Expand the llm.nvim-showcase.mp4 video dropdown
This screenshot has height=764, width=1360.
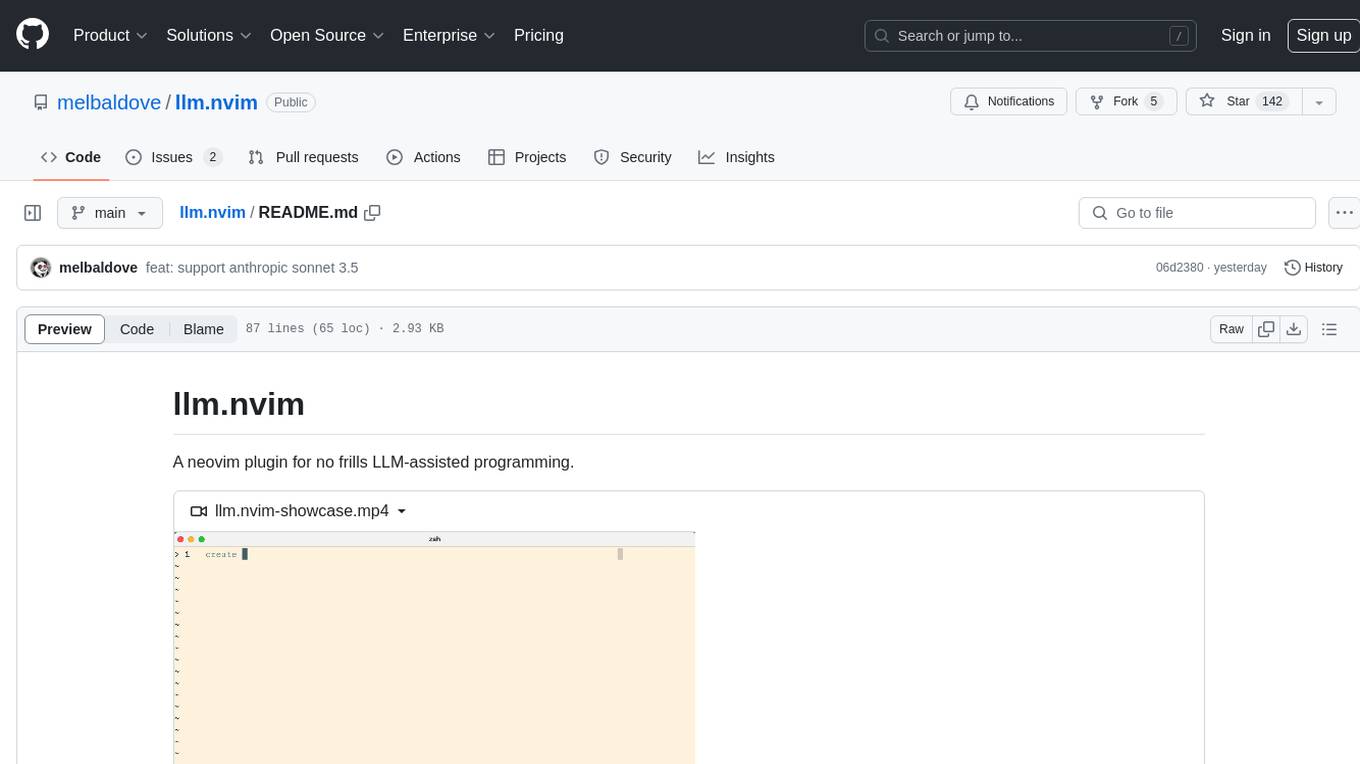(299, 511)
